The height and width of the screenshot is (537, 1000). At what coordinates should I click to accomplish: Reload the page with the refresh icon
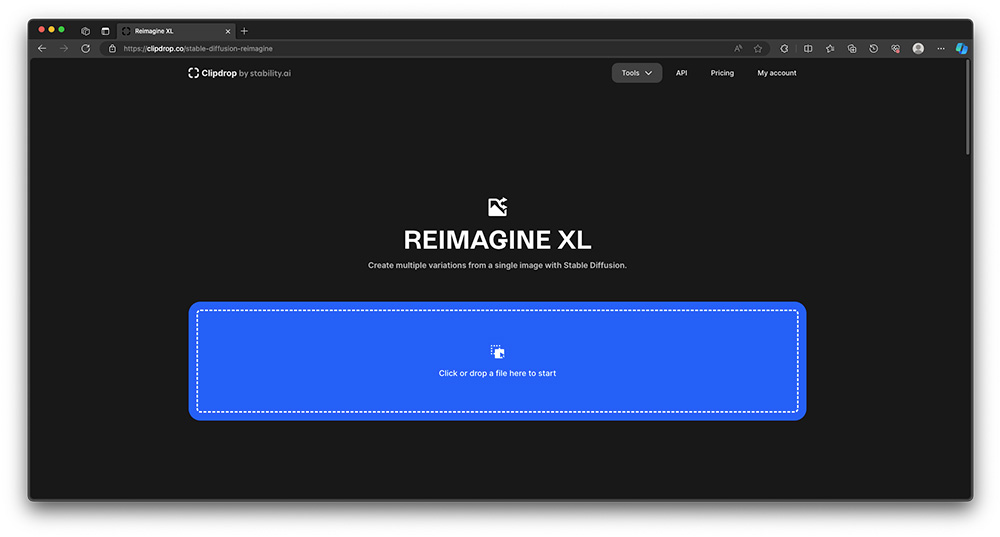[85, 48]
